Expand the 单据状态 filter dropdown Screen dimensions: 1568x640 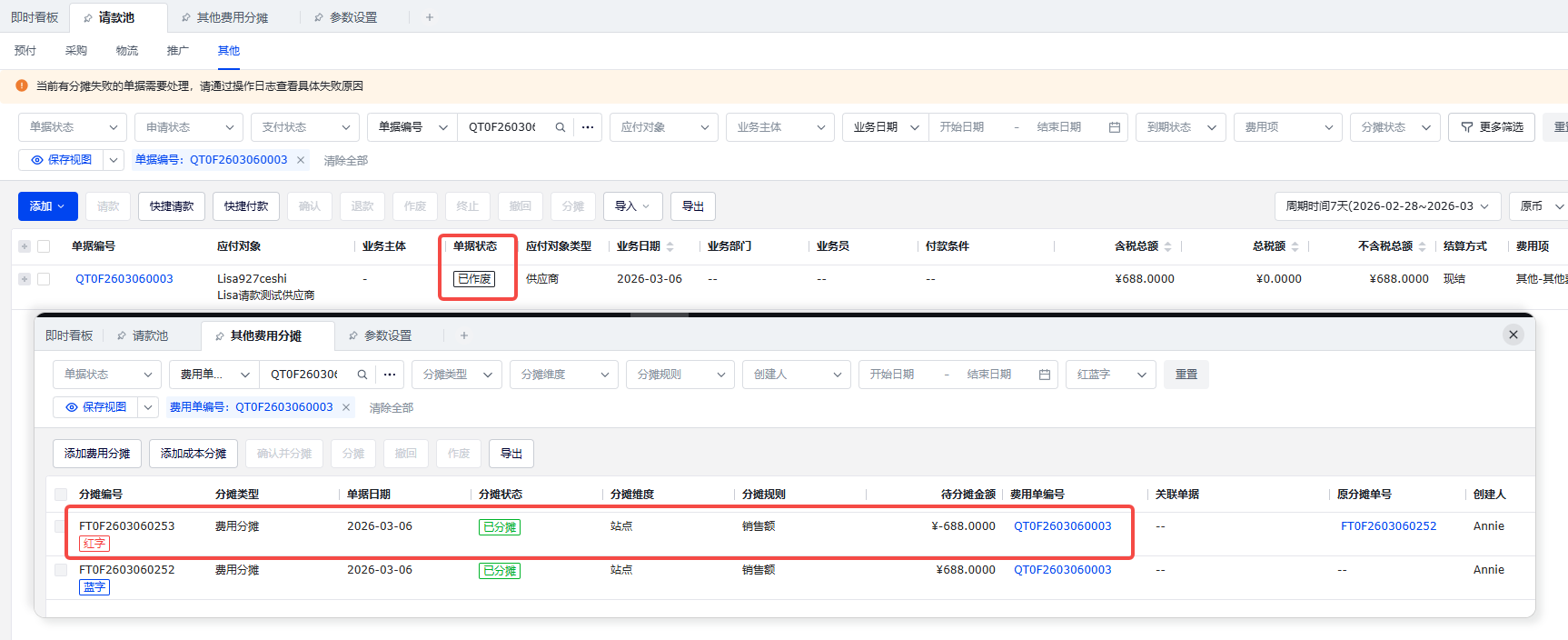(74, 127)
